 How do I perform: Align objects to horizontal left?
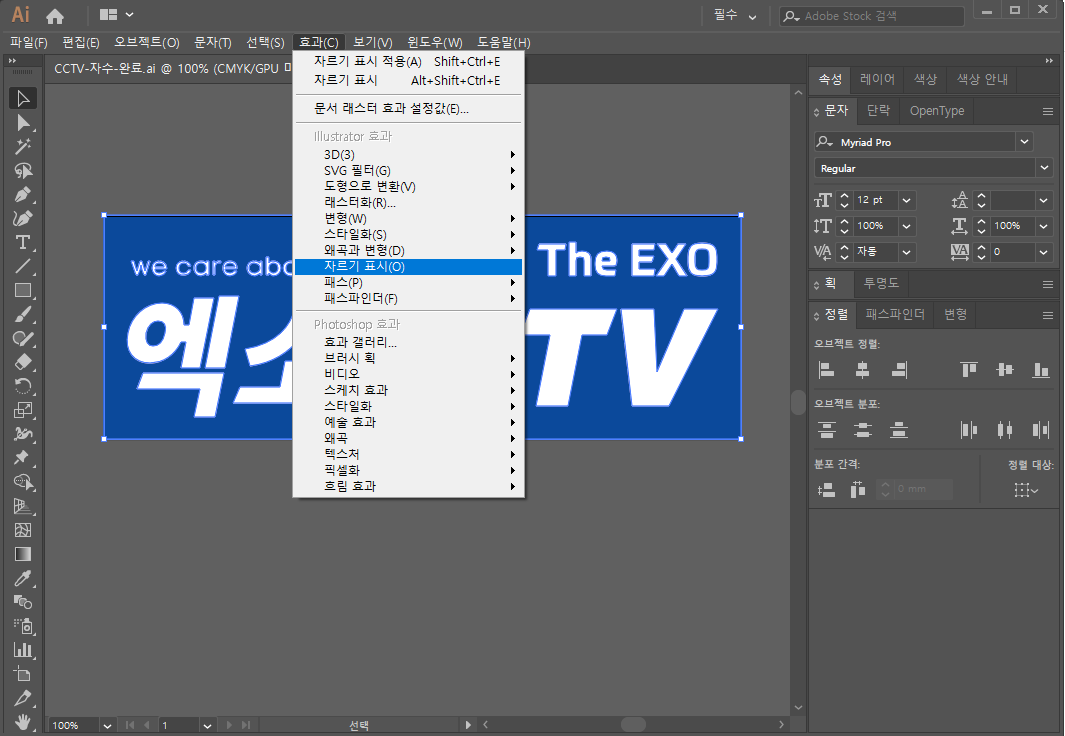(x=826, y=370)
